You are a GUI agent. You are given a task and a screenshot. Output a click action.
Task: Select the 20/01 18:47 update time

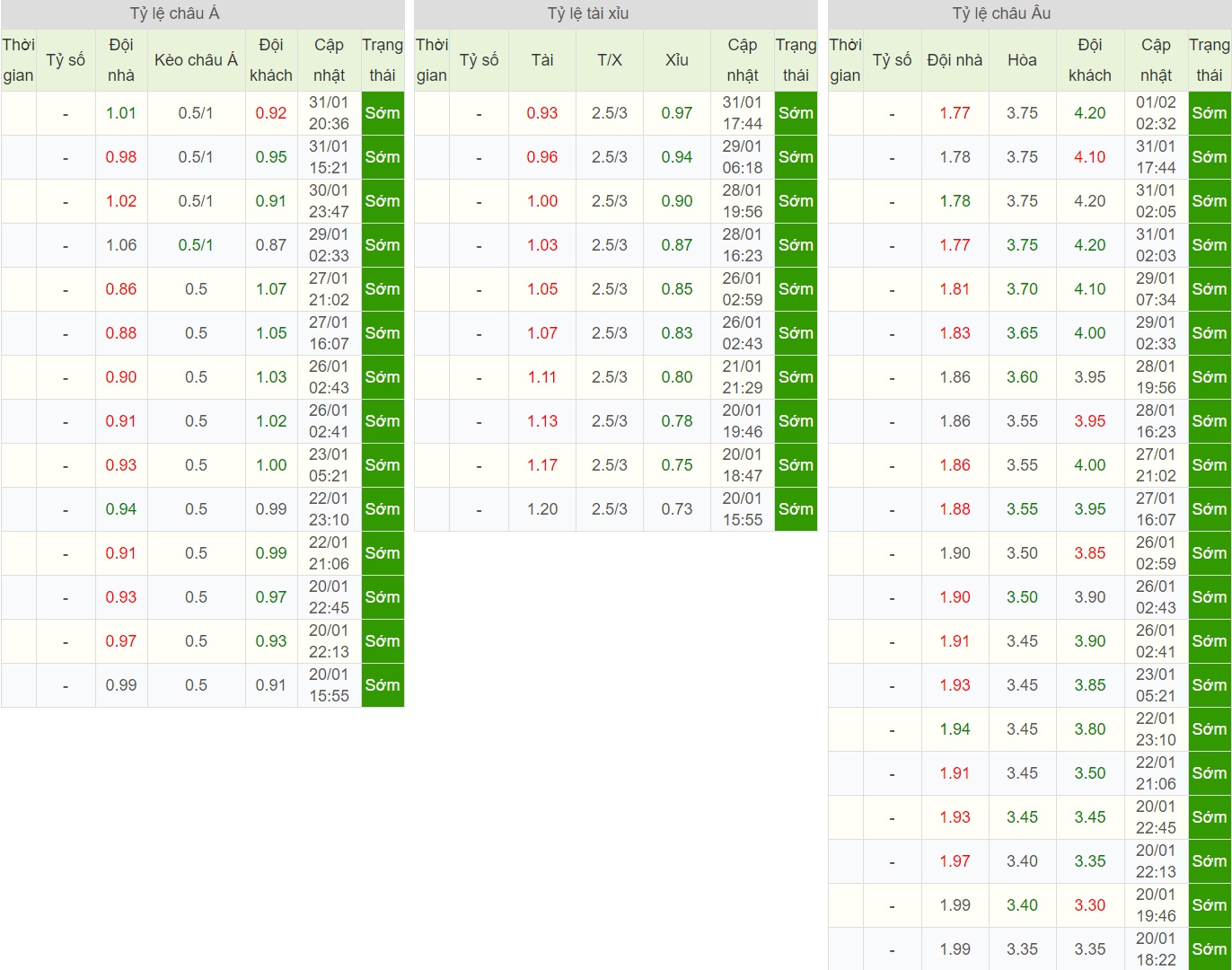743,465
